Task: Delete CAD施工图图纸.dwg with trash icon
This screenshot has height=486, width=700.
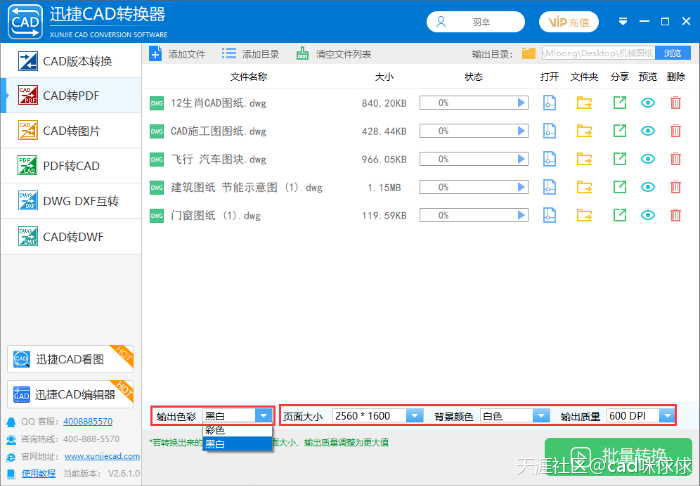Action: point(675,131)
